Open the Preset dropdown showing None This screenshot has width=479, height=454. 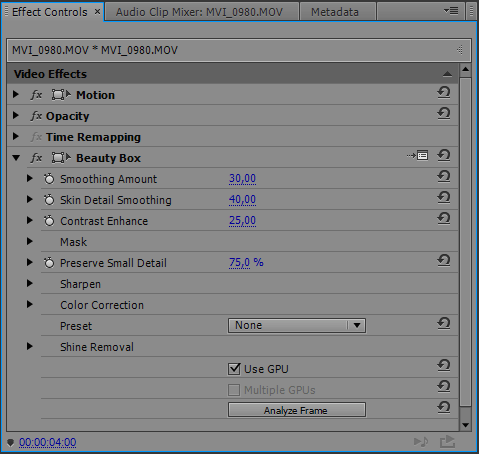pyautogui.click(x=297, y=325)
